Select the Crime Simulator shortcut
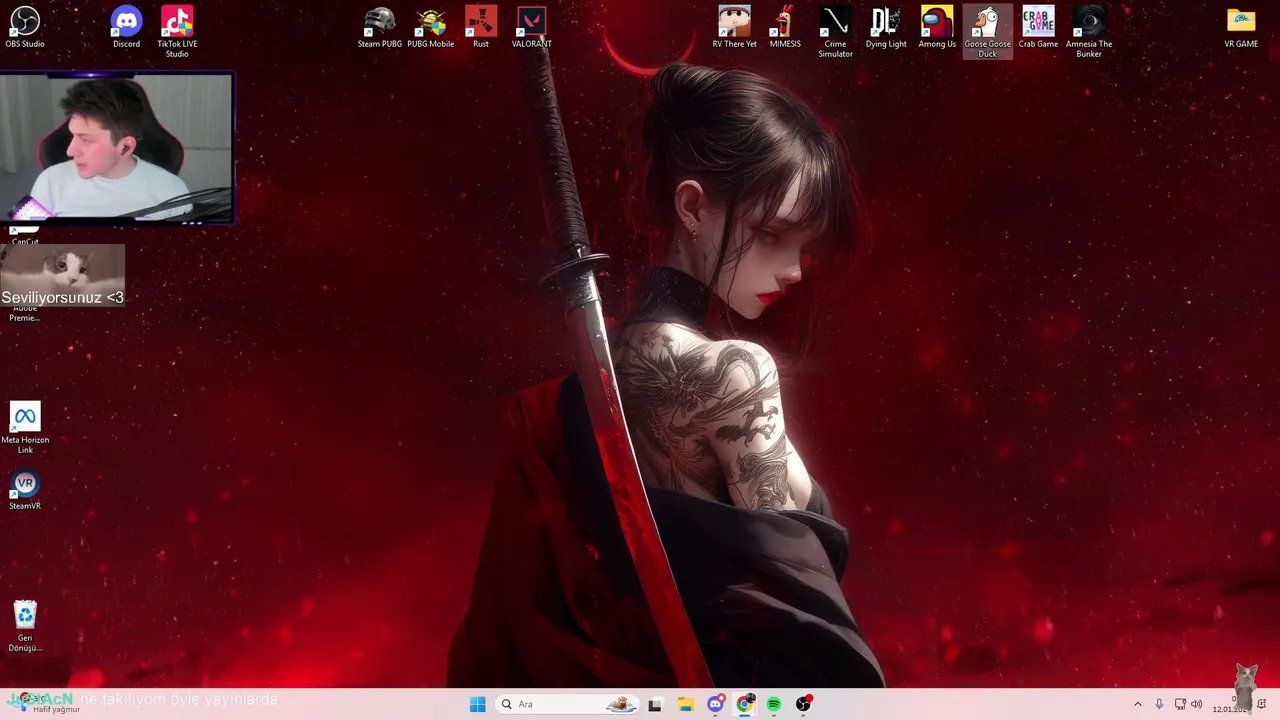 tap(835, 32)
